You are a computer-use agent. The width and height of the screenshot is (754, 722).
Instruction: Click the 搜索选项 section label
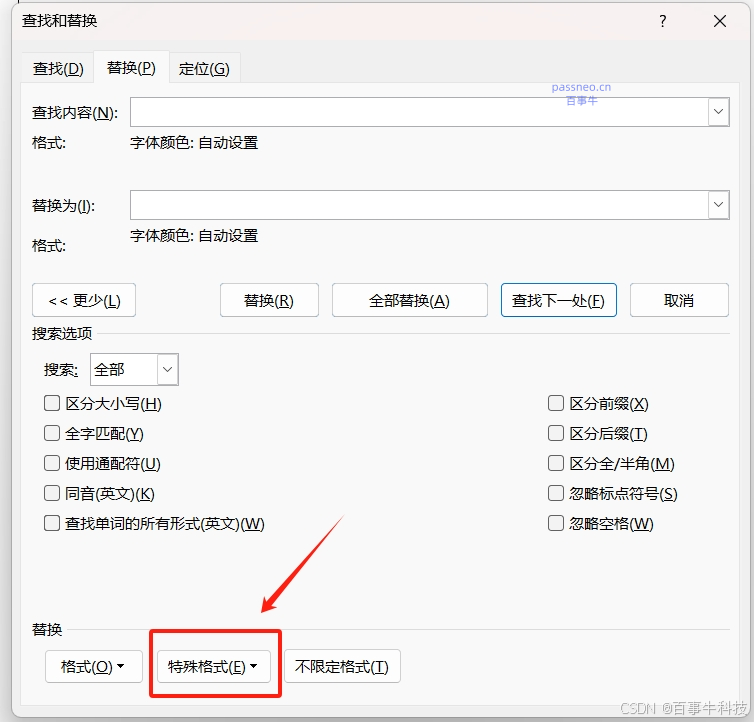coord(62,333)
